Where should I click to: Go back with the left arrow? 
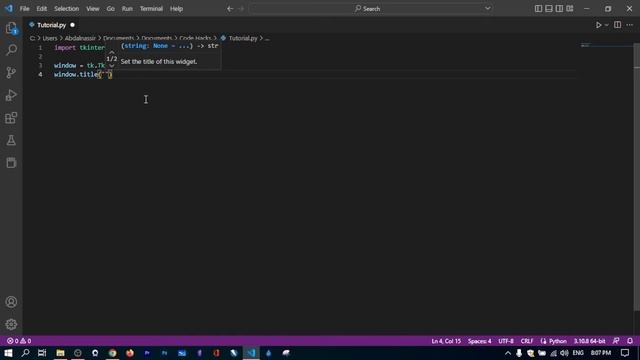pos(230,9)
